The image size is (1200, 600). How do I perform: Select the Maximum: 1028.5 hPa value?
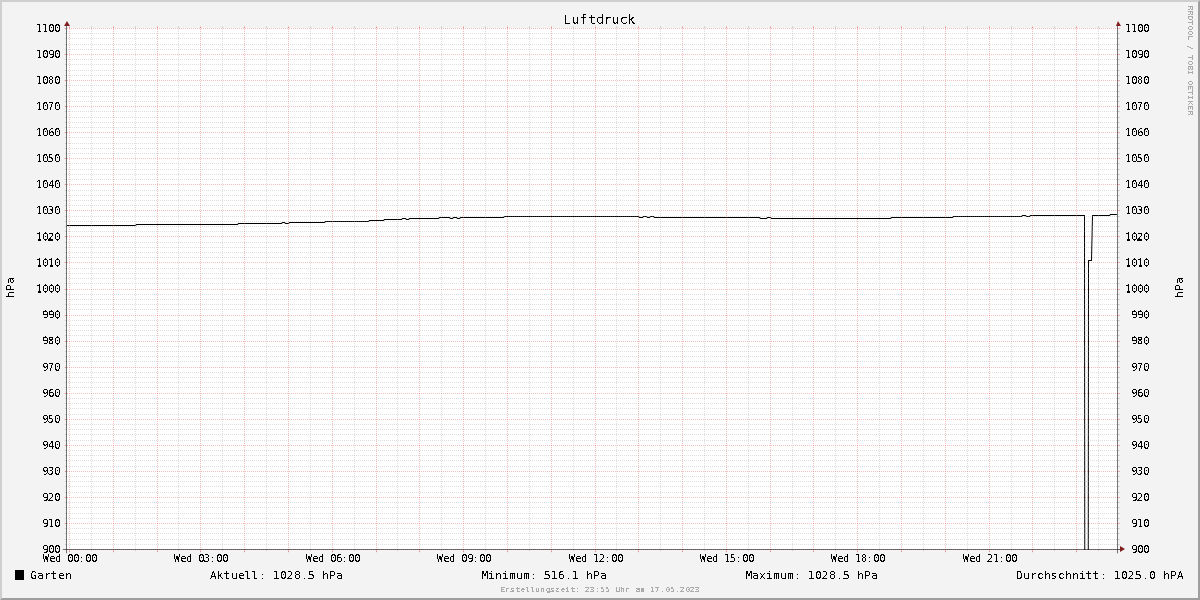812,575
